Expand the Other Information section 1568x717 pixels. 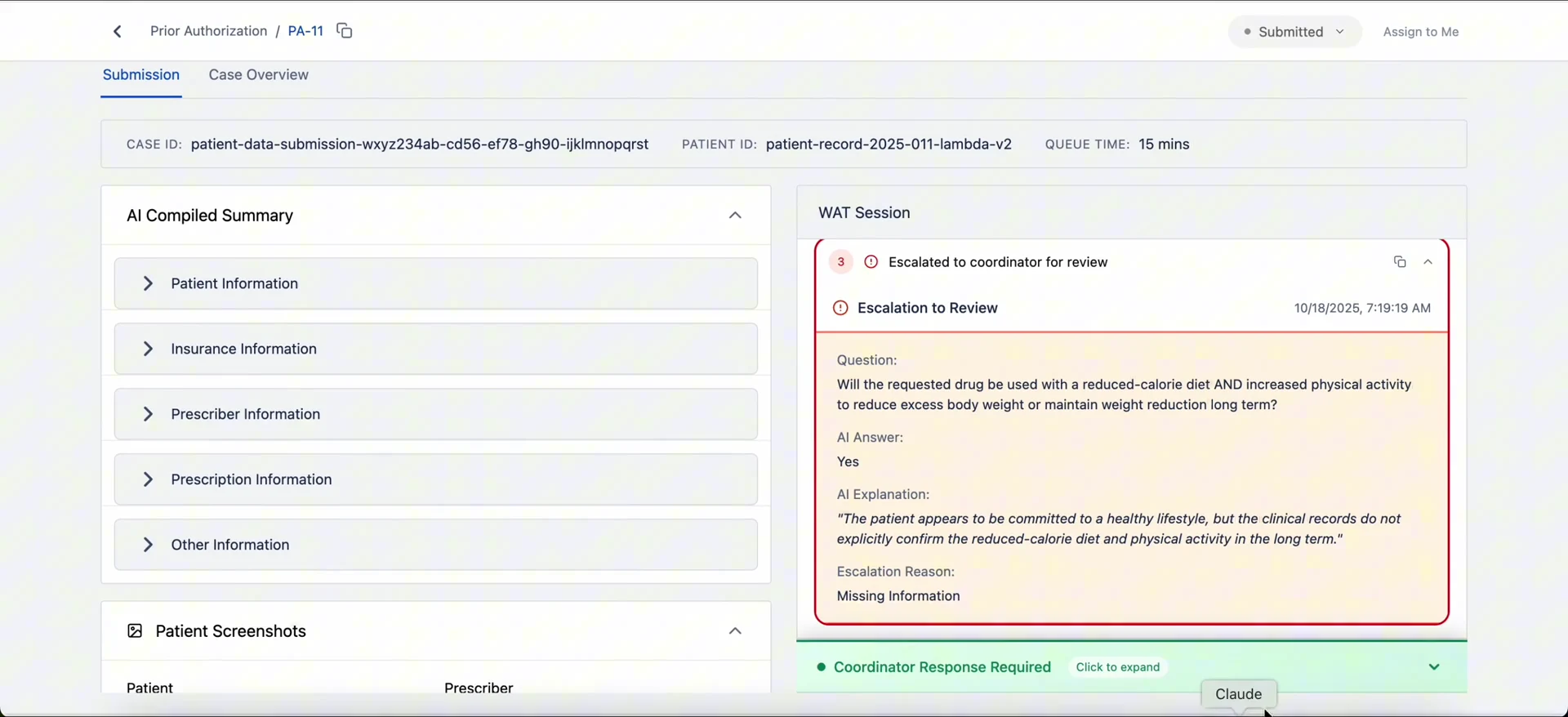(x=436, y=545)
